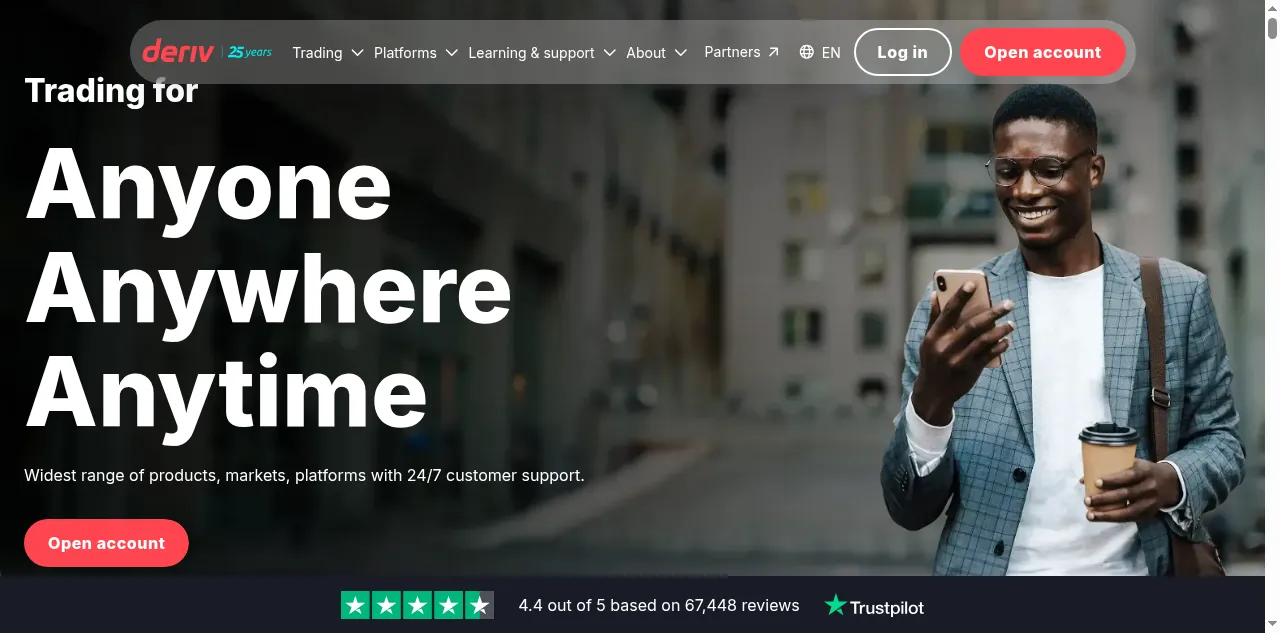This screenshot has height=633, width=1280.
Task: Click Open account in the navigation bar
Action: click(x=1042, y=52)
